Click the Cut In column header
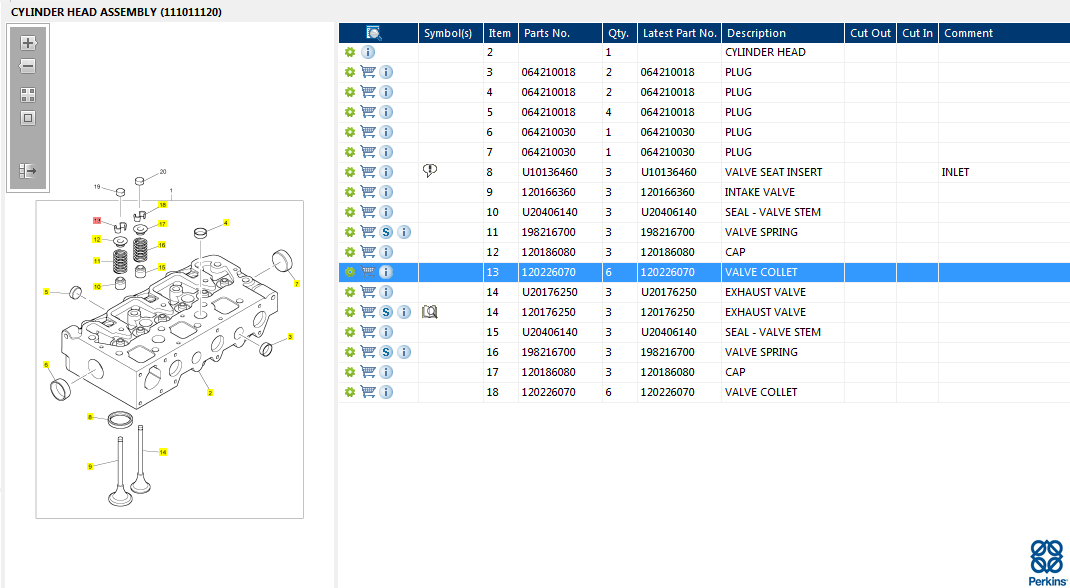Screen dimensions: 1070x588 [917, 33]
